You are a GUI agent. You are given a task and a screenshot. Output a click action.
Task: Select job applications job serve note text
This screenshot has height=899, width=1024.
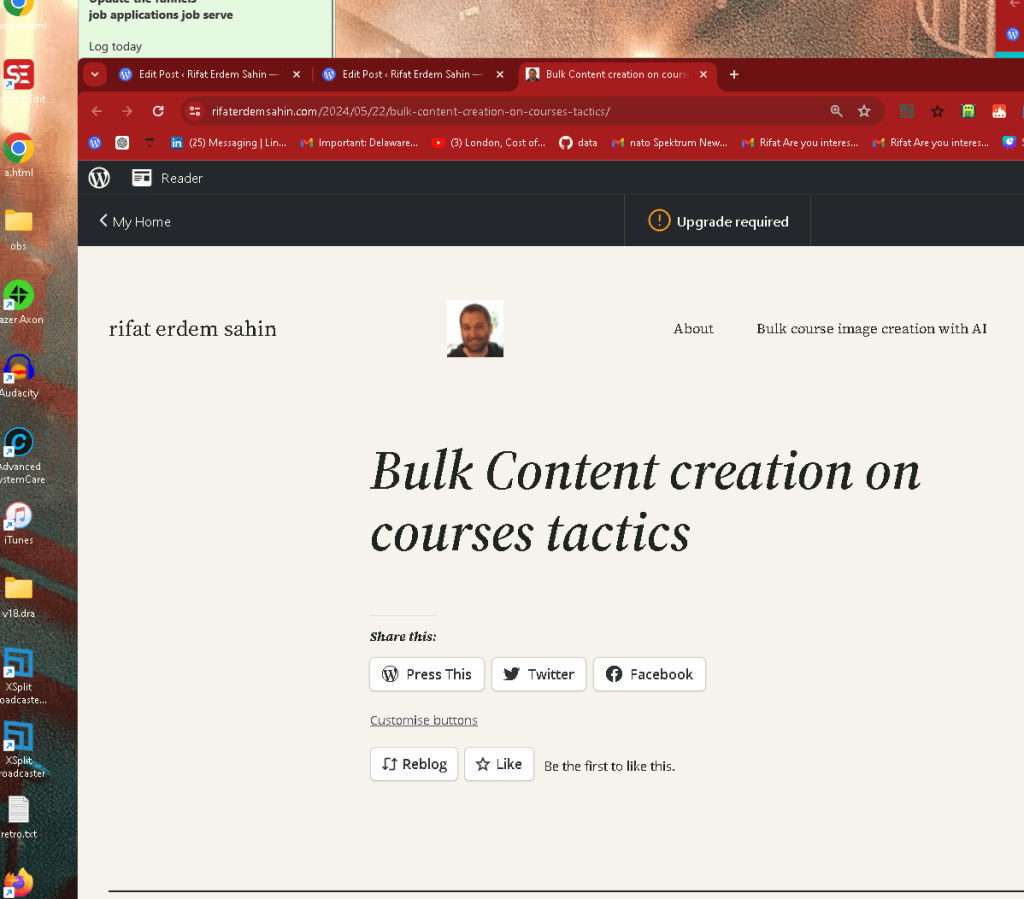pyautogui.click(x=161, y=14)
